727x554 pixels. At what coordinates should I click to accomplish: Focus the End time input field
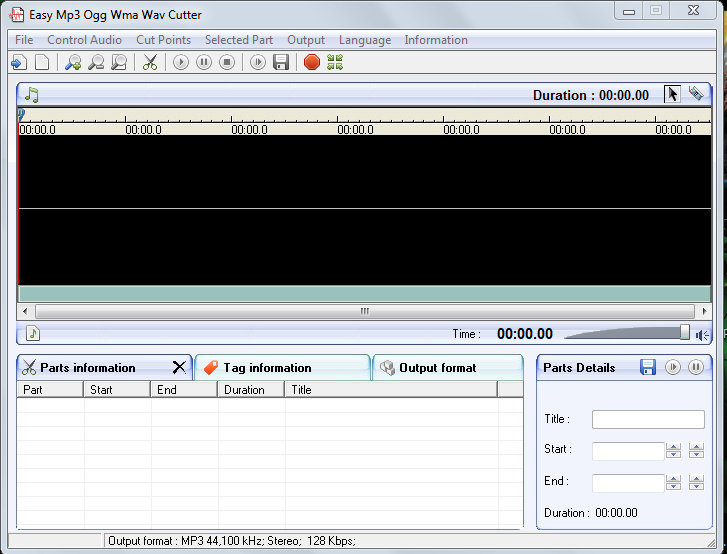tap(628, 483)
